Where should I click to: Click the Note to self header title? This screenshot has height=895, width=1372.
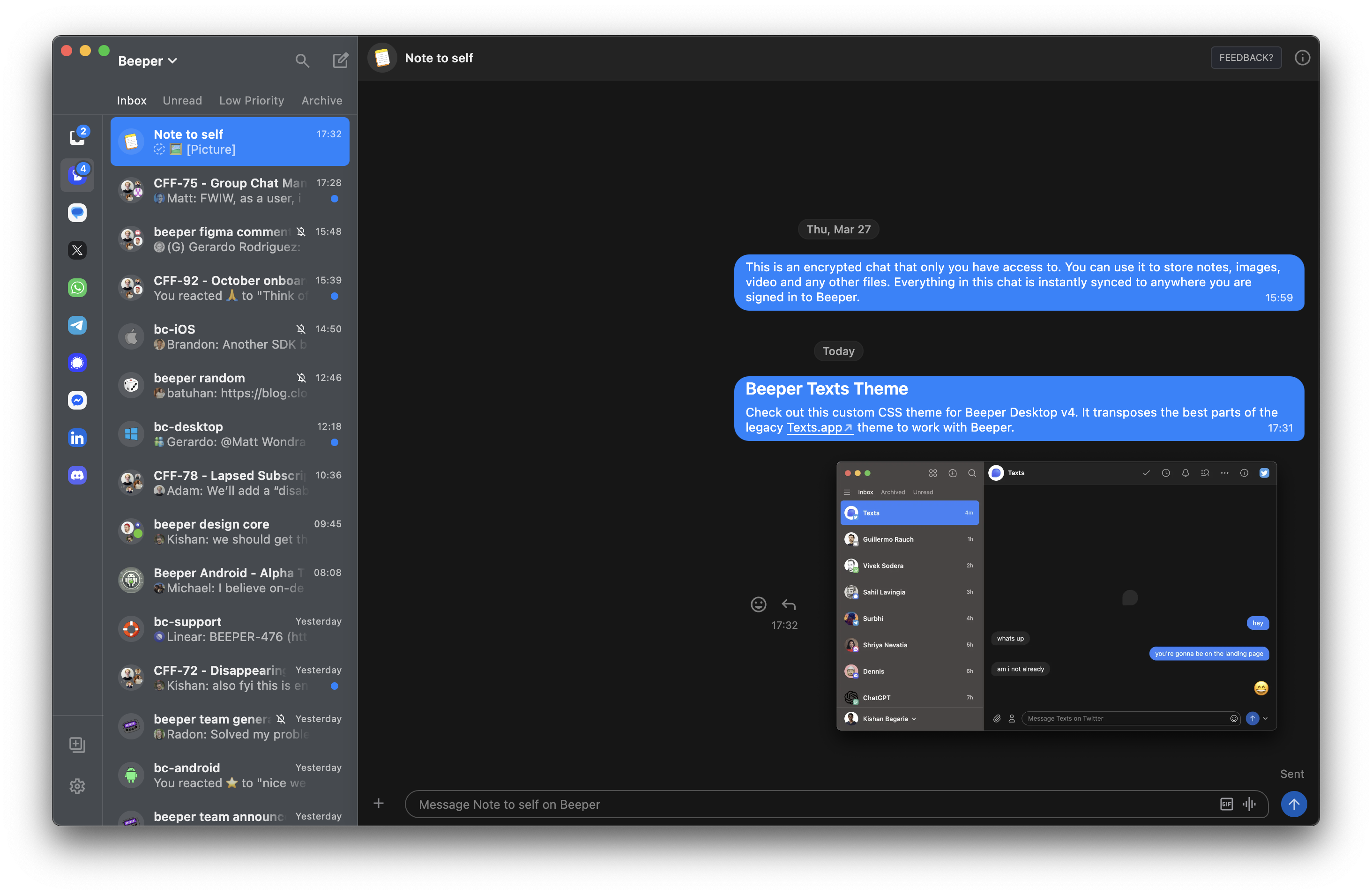(x=439, y=58)
